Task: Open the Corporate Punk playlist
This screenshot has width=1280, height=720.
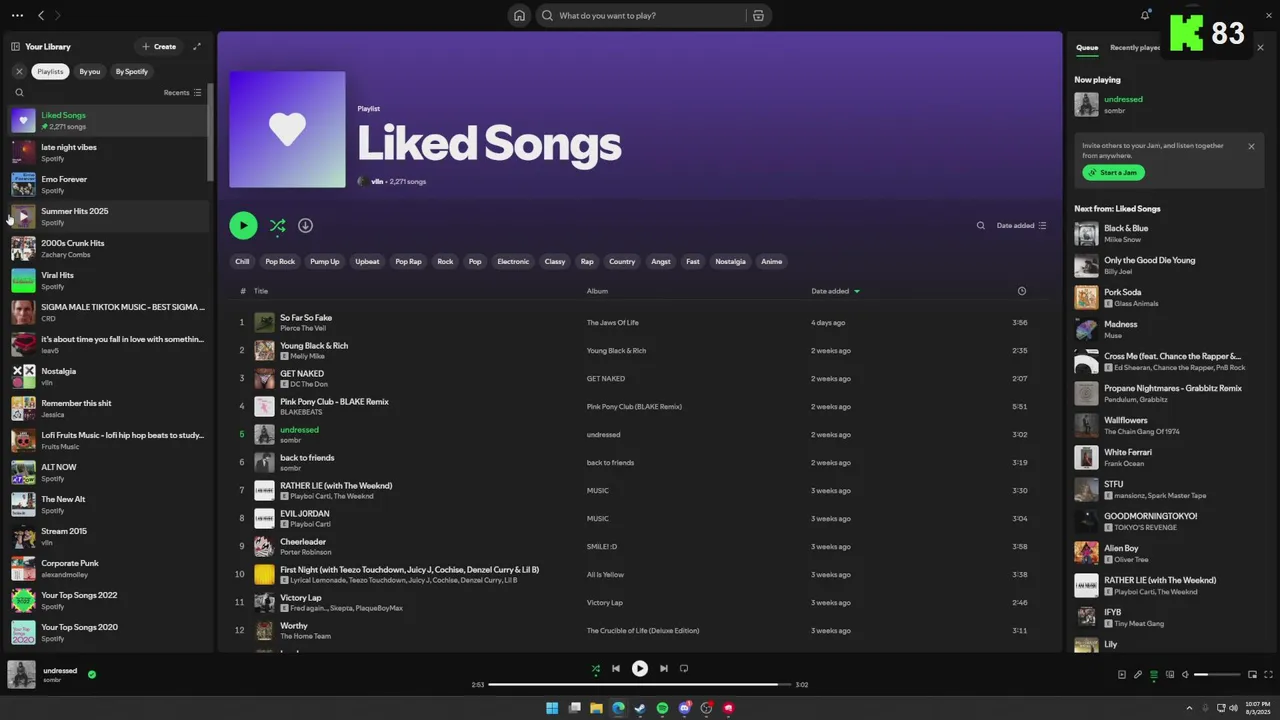Action: (108, 568)
